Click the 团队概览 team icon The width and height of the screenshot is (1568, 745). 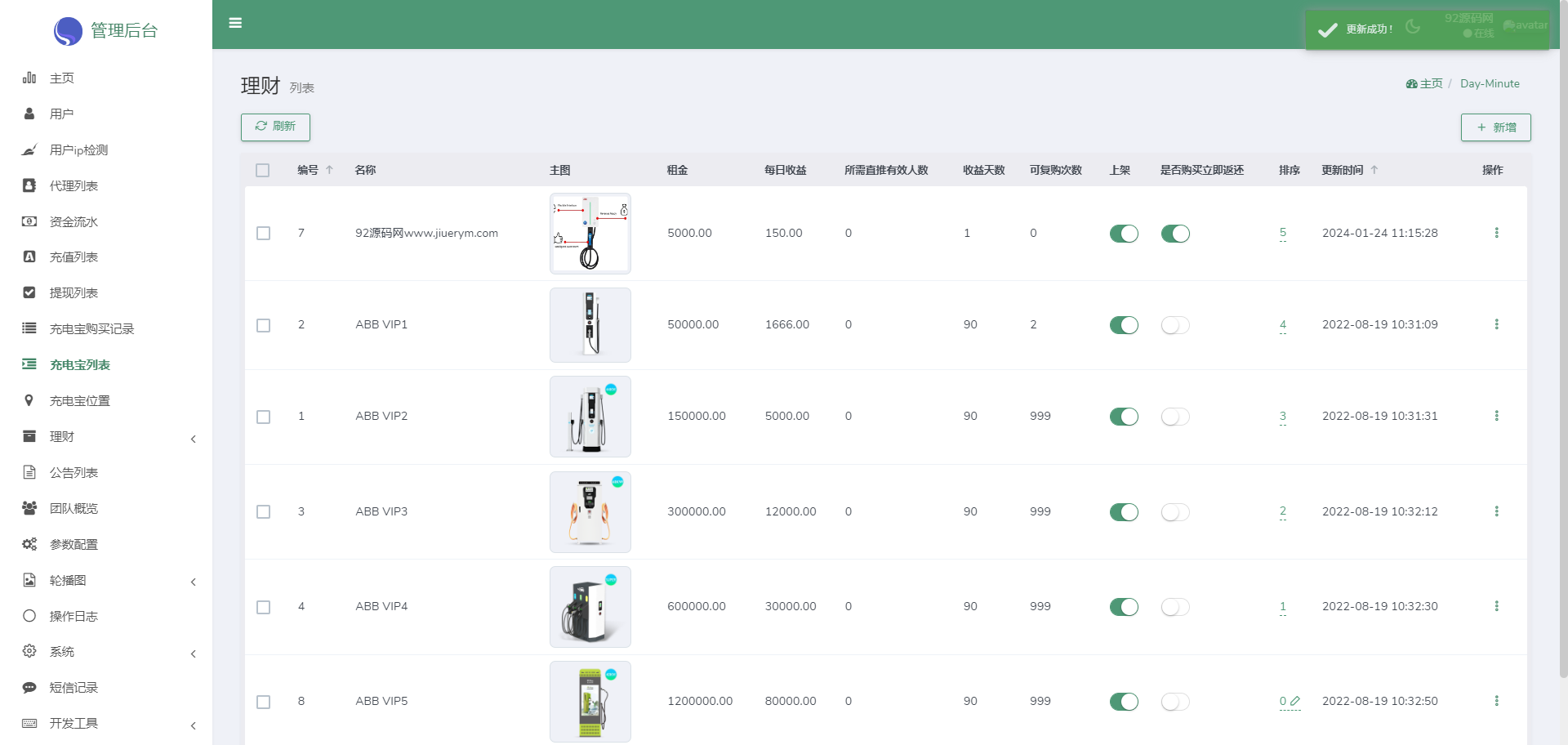click(x=29, y=508)
